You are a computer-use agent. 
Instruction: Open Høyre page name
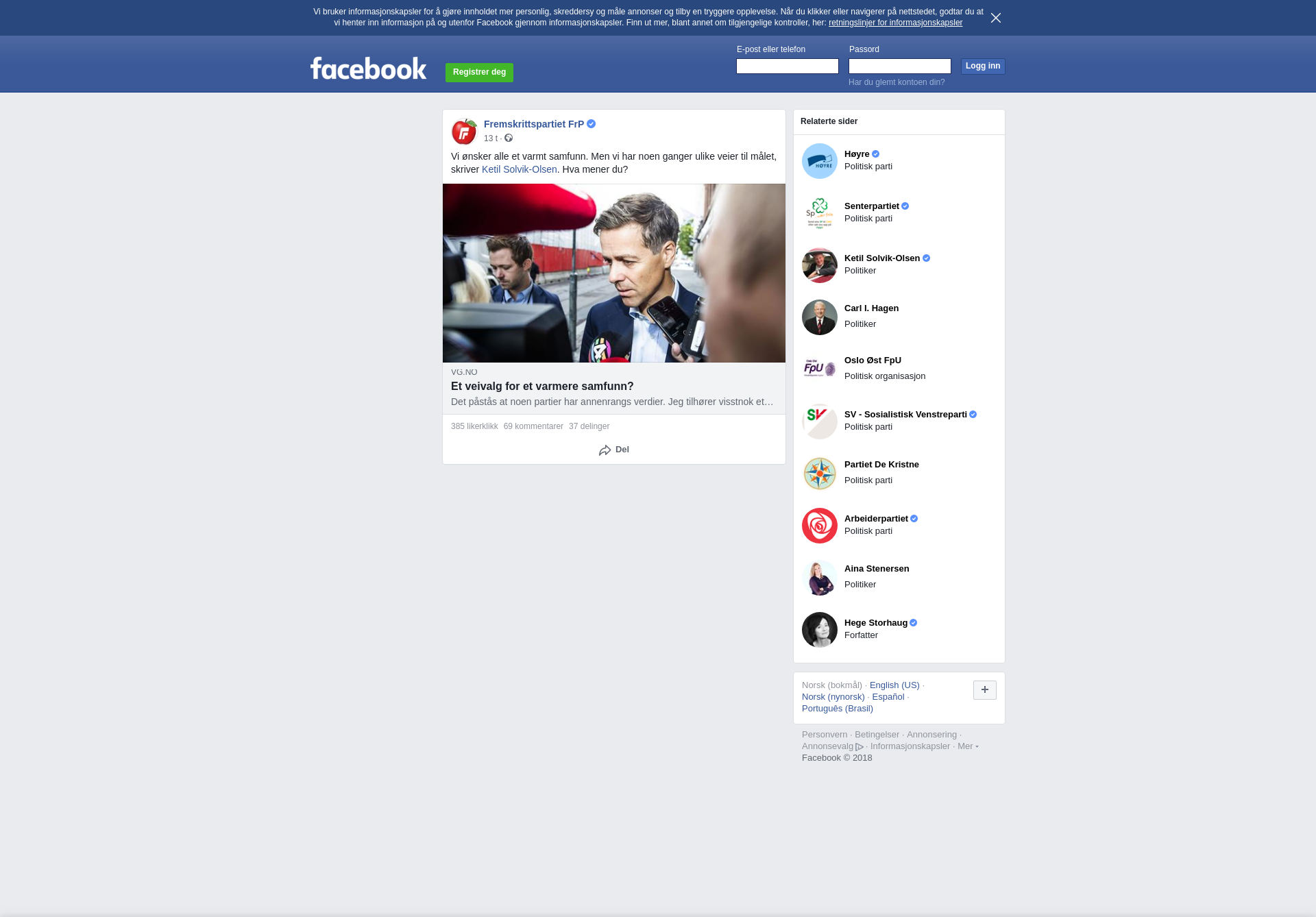pyautogui.click(x=857, y=154)
